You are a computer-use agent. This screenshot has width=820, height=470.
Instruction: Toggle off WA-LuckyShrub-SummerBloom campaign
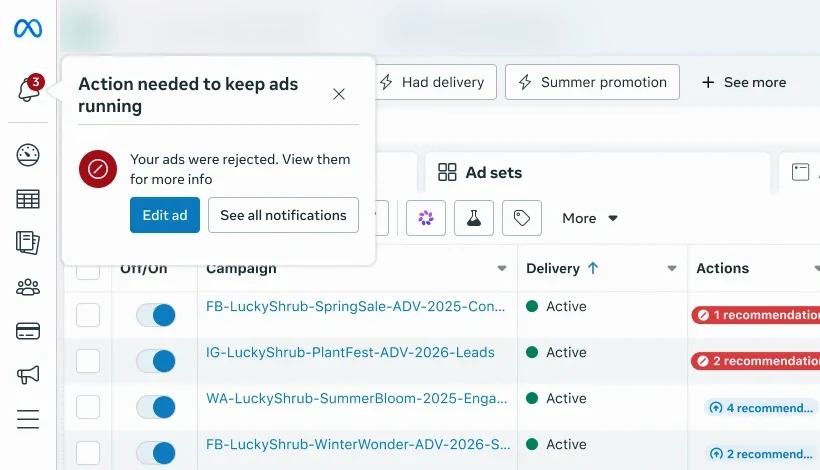156,407
